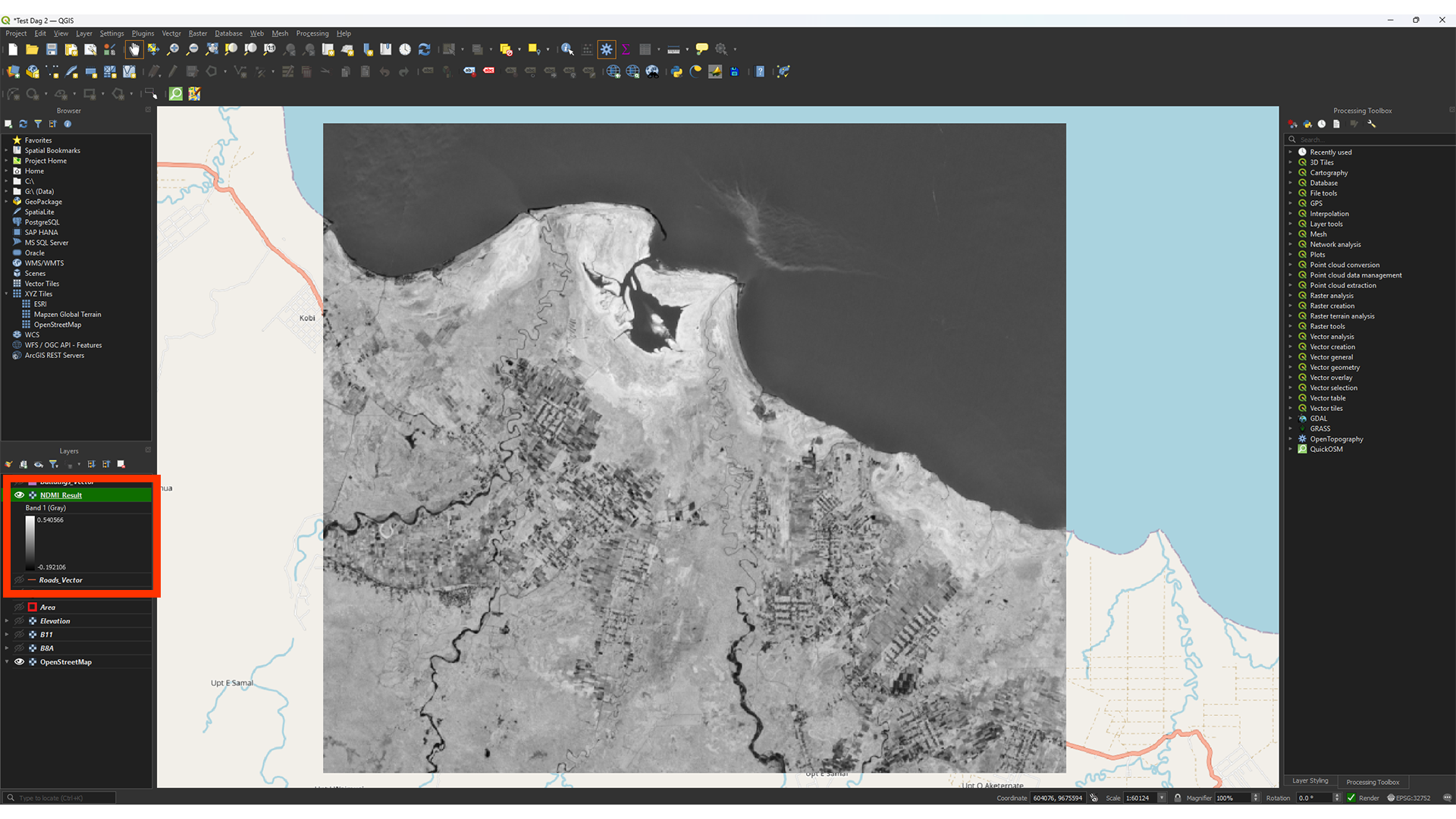This screenshot has width=1456, height=819.
Task: Switch to the Layer Styling tab
Action: click(1310, 781)
